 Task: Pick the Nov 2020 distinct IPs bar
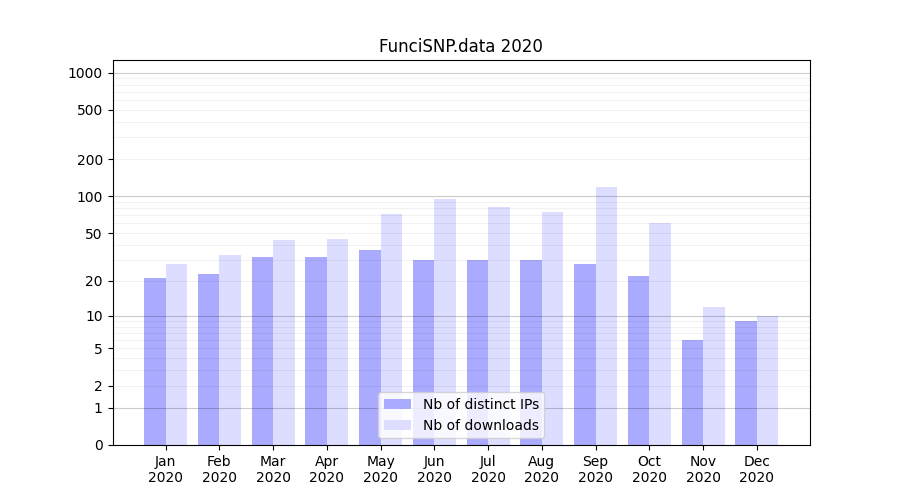(x=692, y=392)
